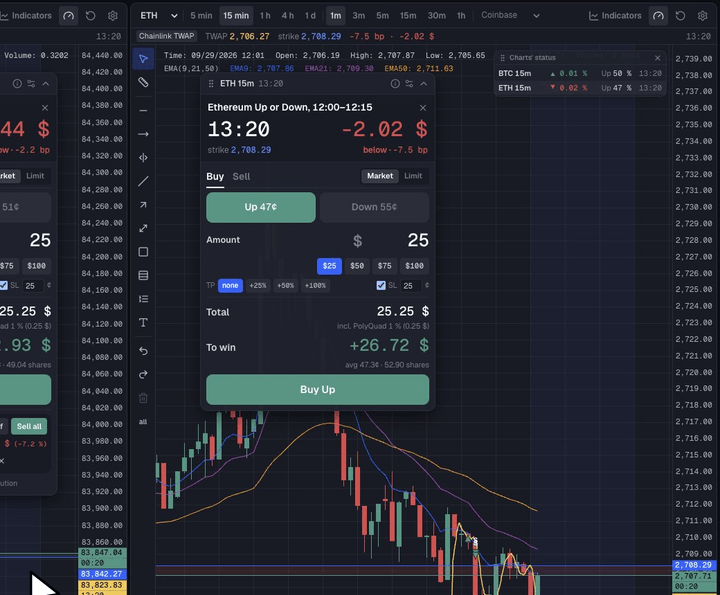Toggle the SL checkbox in ETH 15m panel
This screenshot has width=720, height=595.
click(x=381, y=286)
